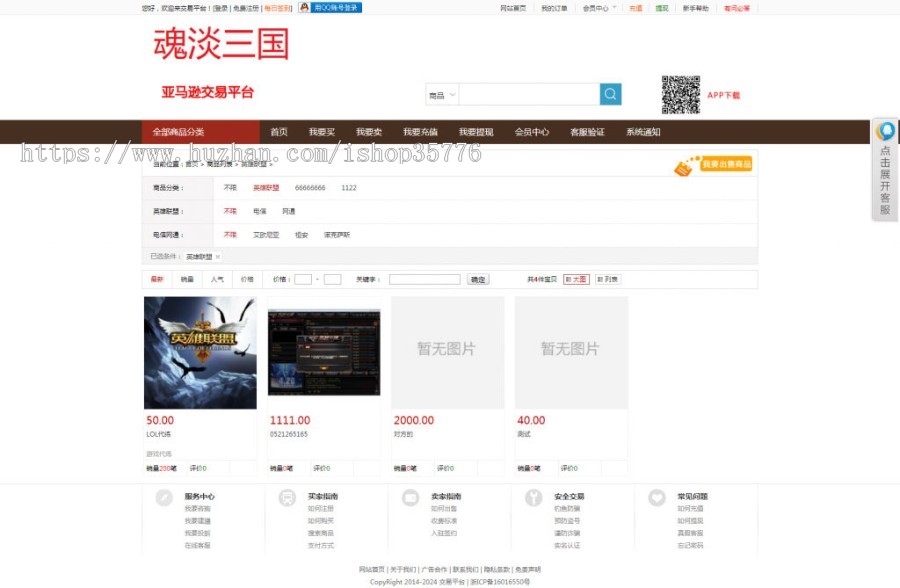This screenshot has height=588, width=900.
Task: Click the 确定 price filter button
Action: (x=478, y=279)
